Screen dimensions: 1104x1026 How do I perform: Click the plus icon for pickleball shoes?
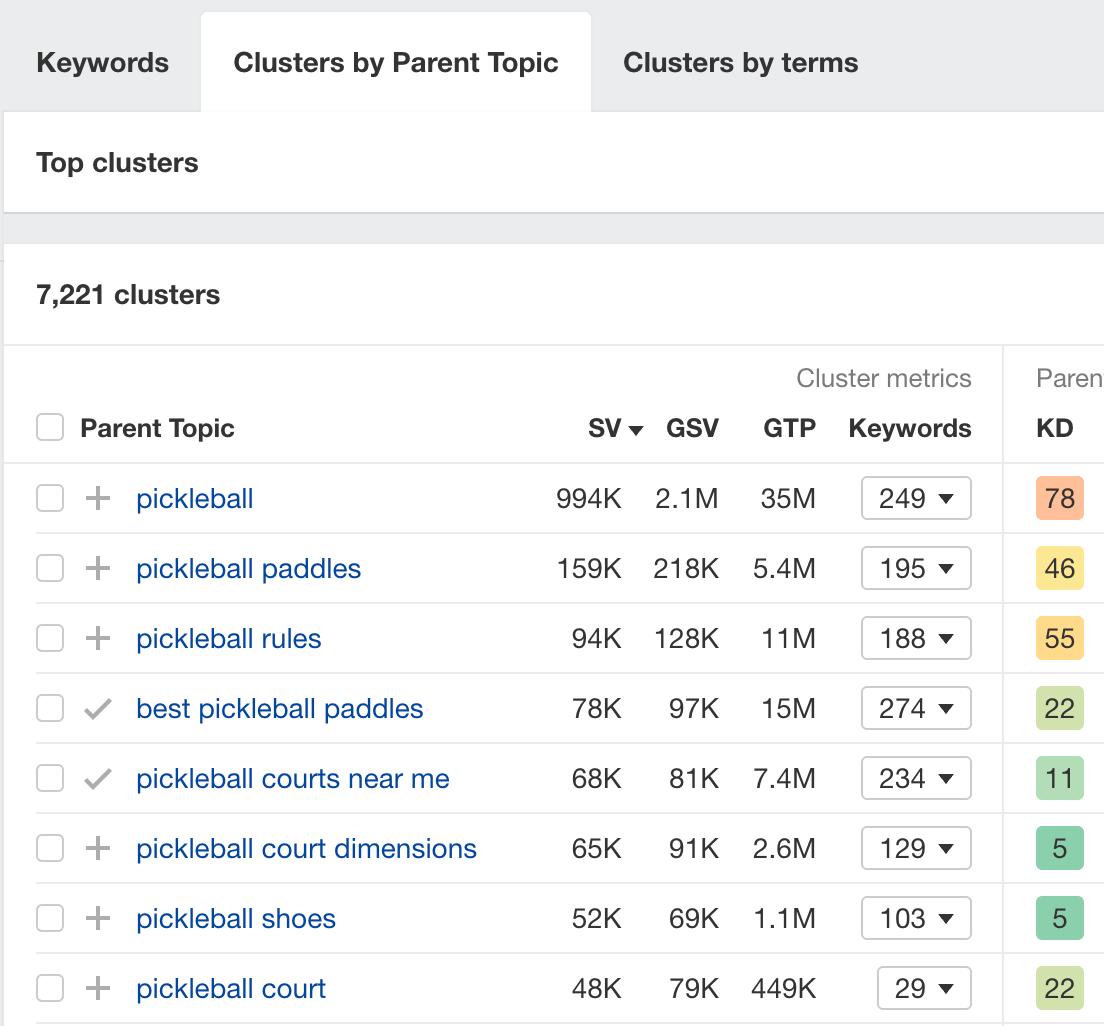97,918
